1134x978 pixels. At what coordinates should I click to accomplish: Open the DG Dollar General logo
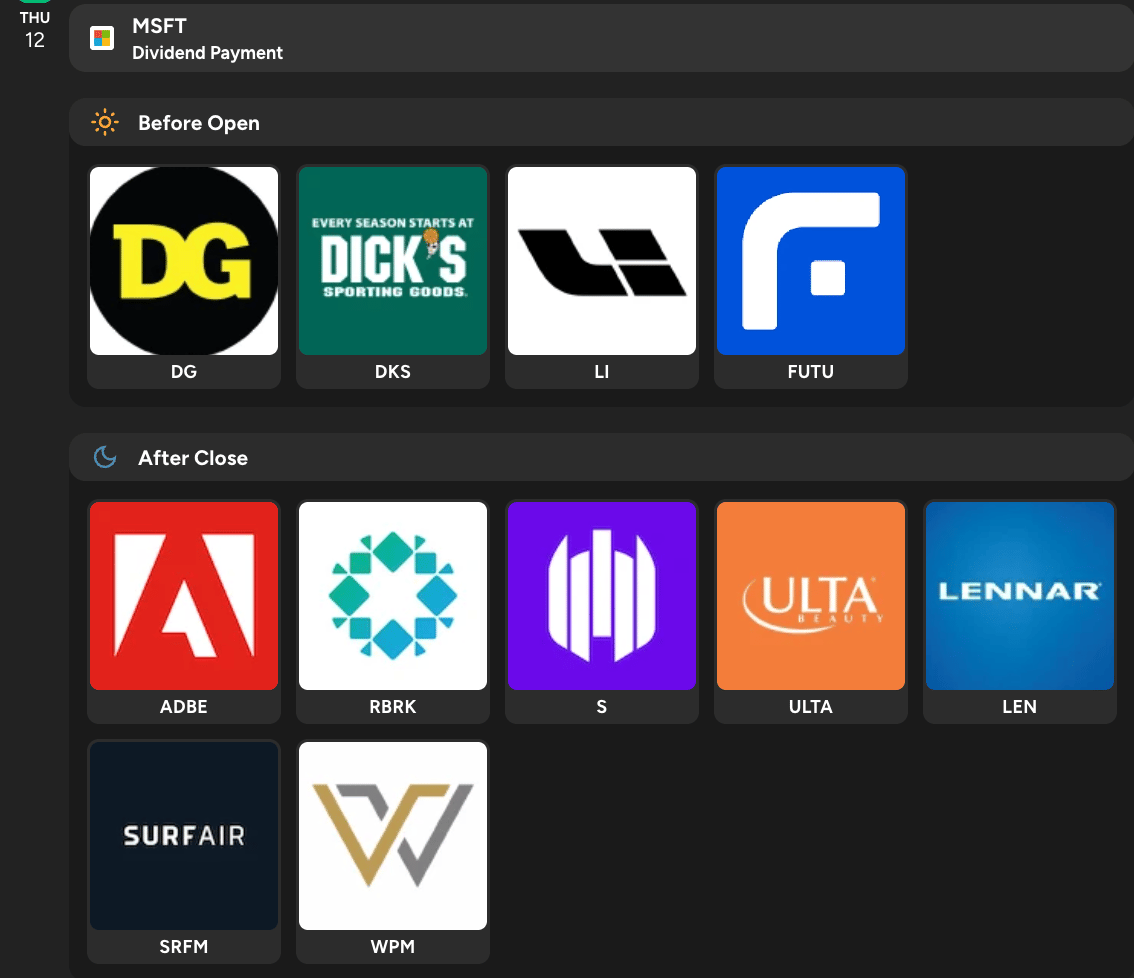point(184,261)
